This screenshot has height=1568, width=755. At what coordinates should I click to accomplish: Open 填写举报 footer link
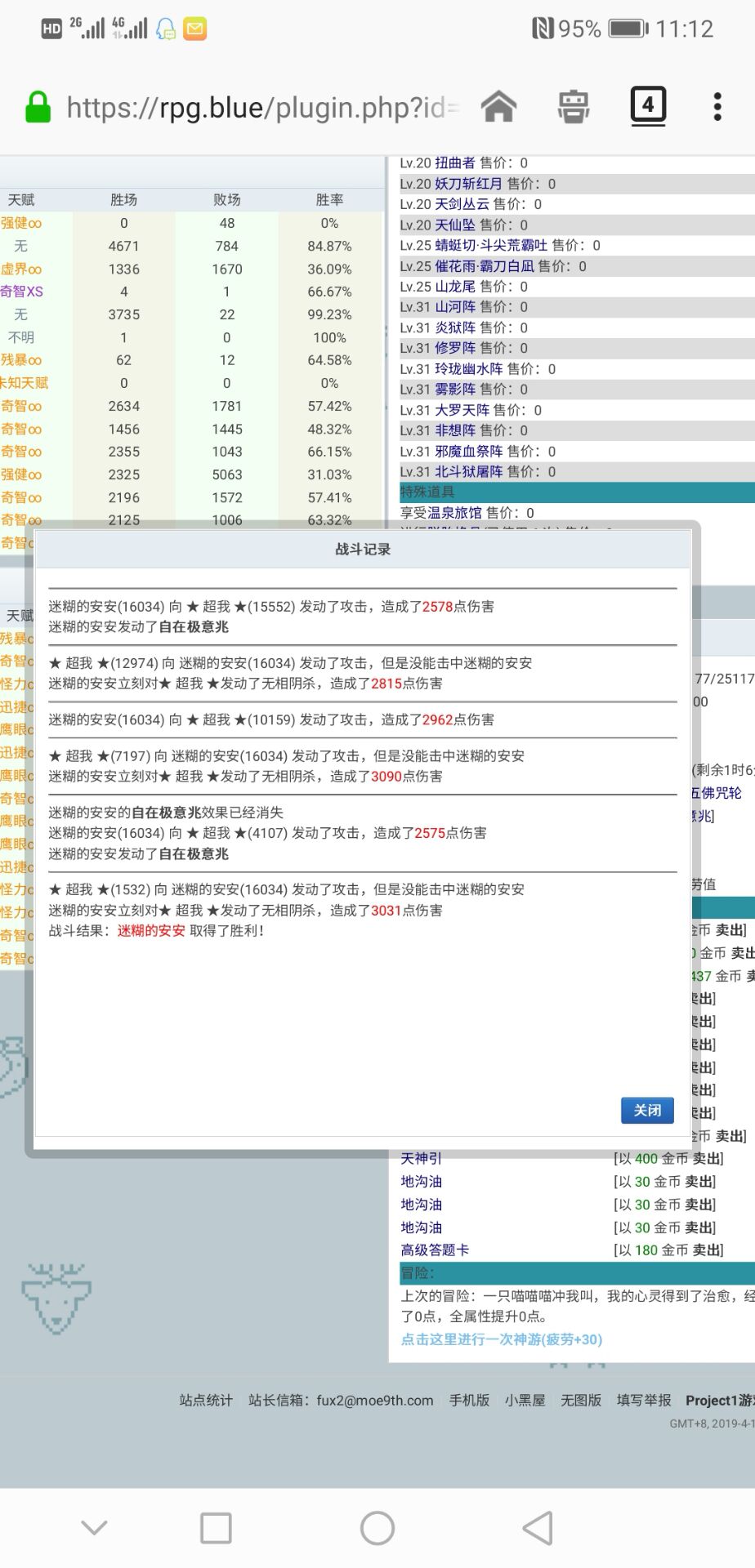pos(644,1400)
